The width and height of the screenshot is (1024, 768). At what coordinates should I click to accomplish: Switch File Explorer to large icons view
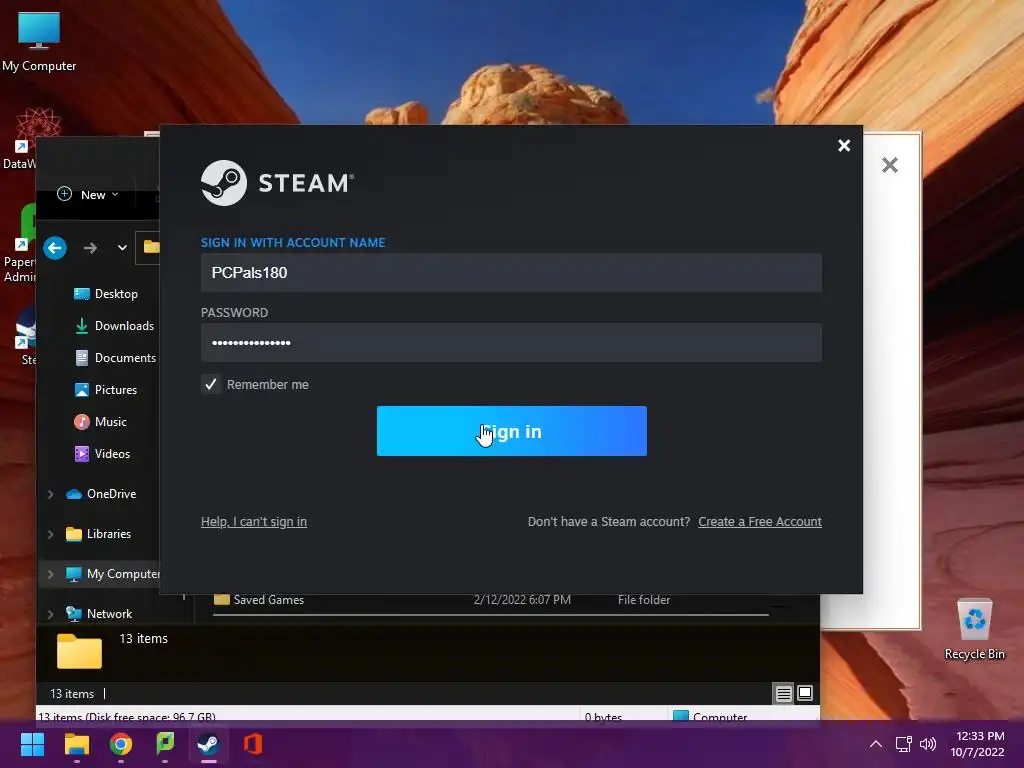(805, 694)
